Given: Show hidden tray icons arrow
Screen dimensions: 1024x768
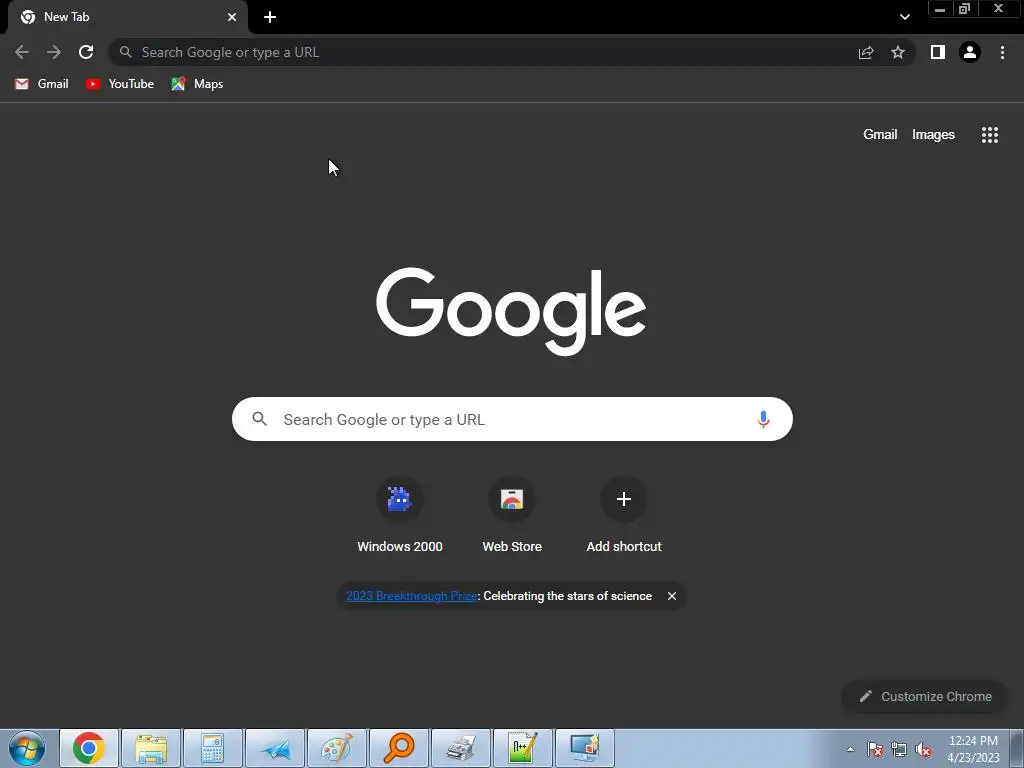Looking at the screenshot, I should point(850,749).
